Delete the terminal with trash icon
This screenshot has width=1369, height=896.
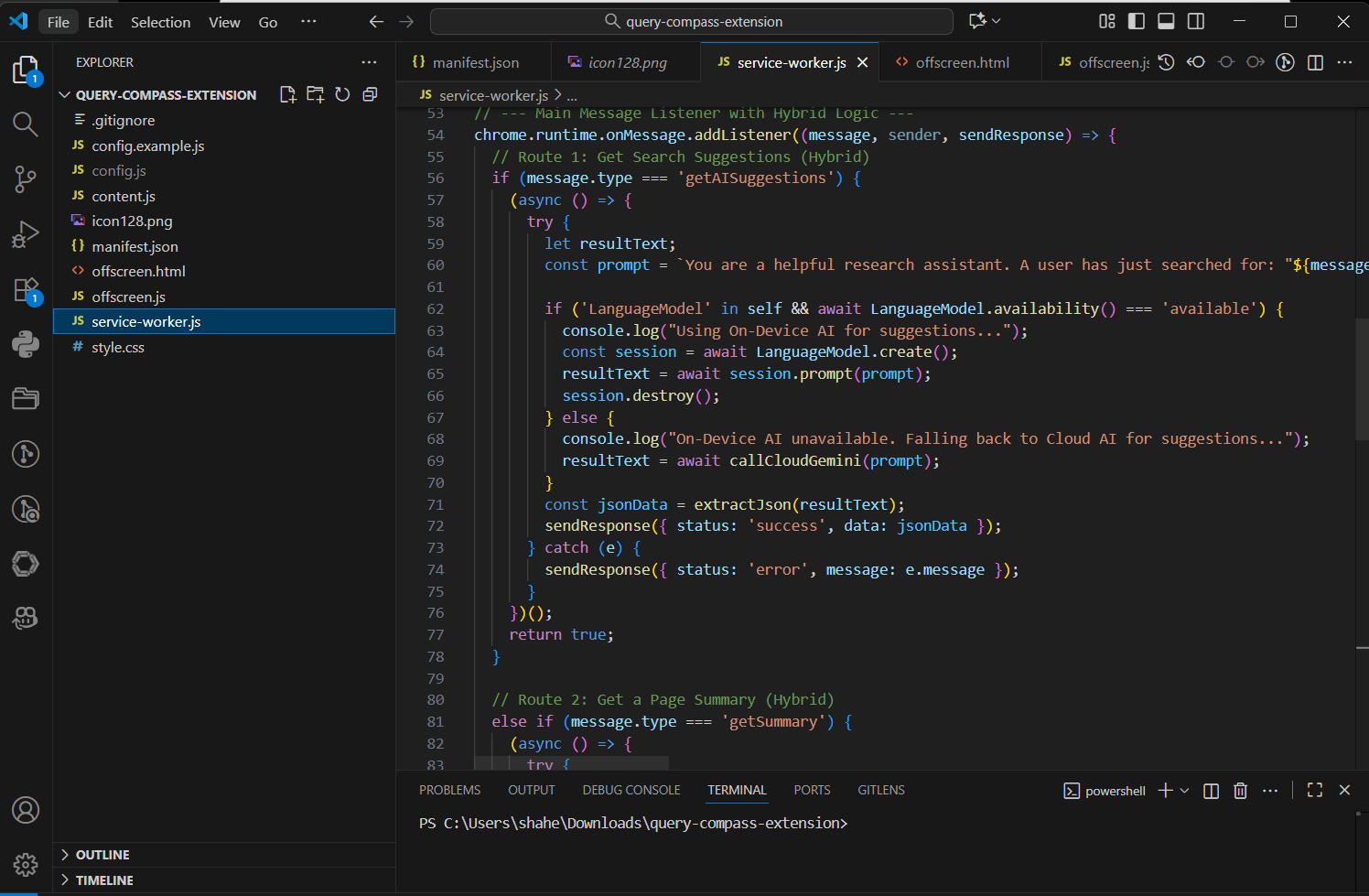[x=1240, y=791]
